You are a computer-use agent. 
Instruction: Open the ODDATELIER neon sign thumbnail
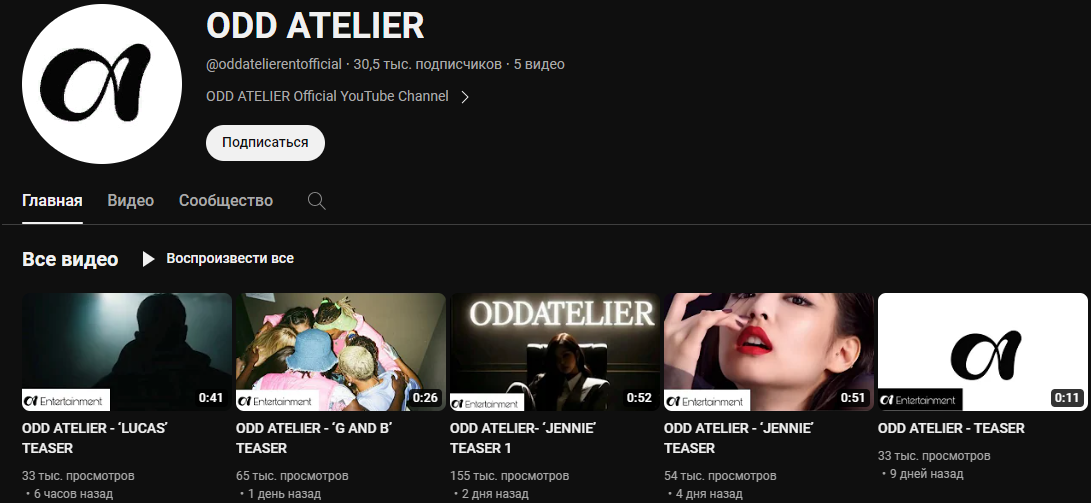click(555, 352)
